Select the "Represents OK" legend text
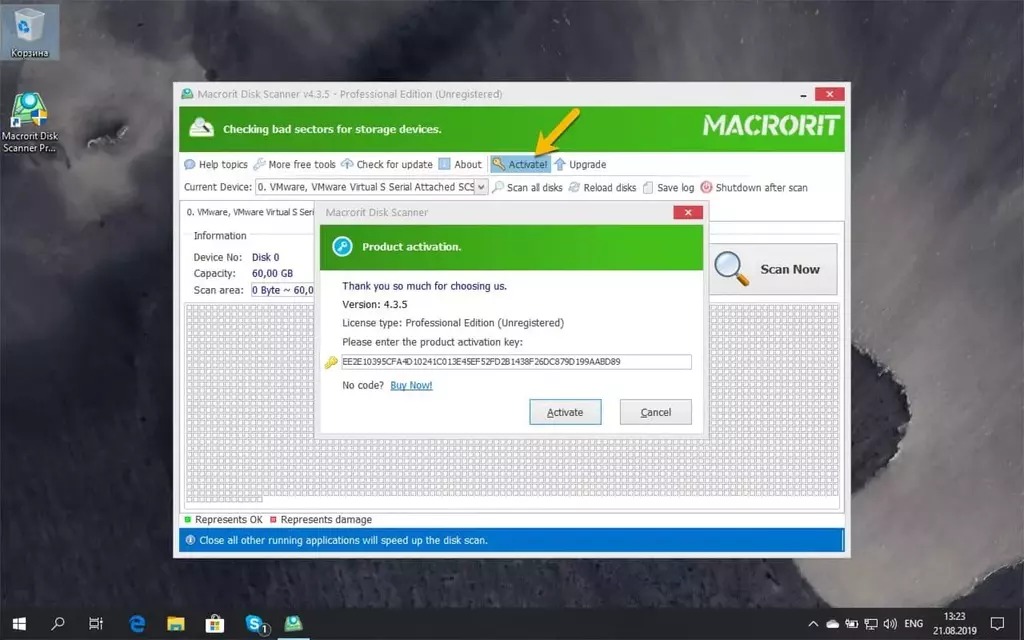Viewport: 1024px width, 640px height. [x=229, y=520]
